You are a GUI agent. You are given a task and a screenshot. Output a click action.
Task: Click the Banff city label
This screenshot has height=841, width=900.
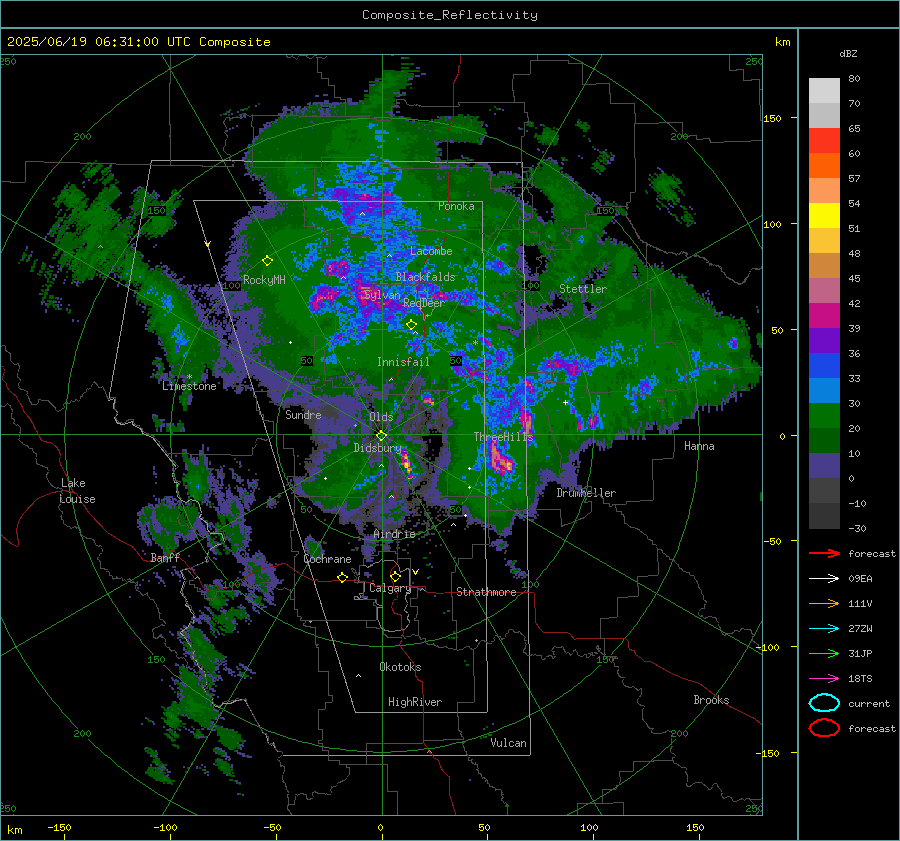pyautogui.click(x=165, y=557)
